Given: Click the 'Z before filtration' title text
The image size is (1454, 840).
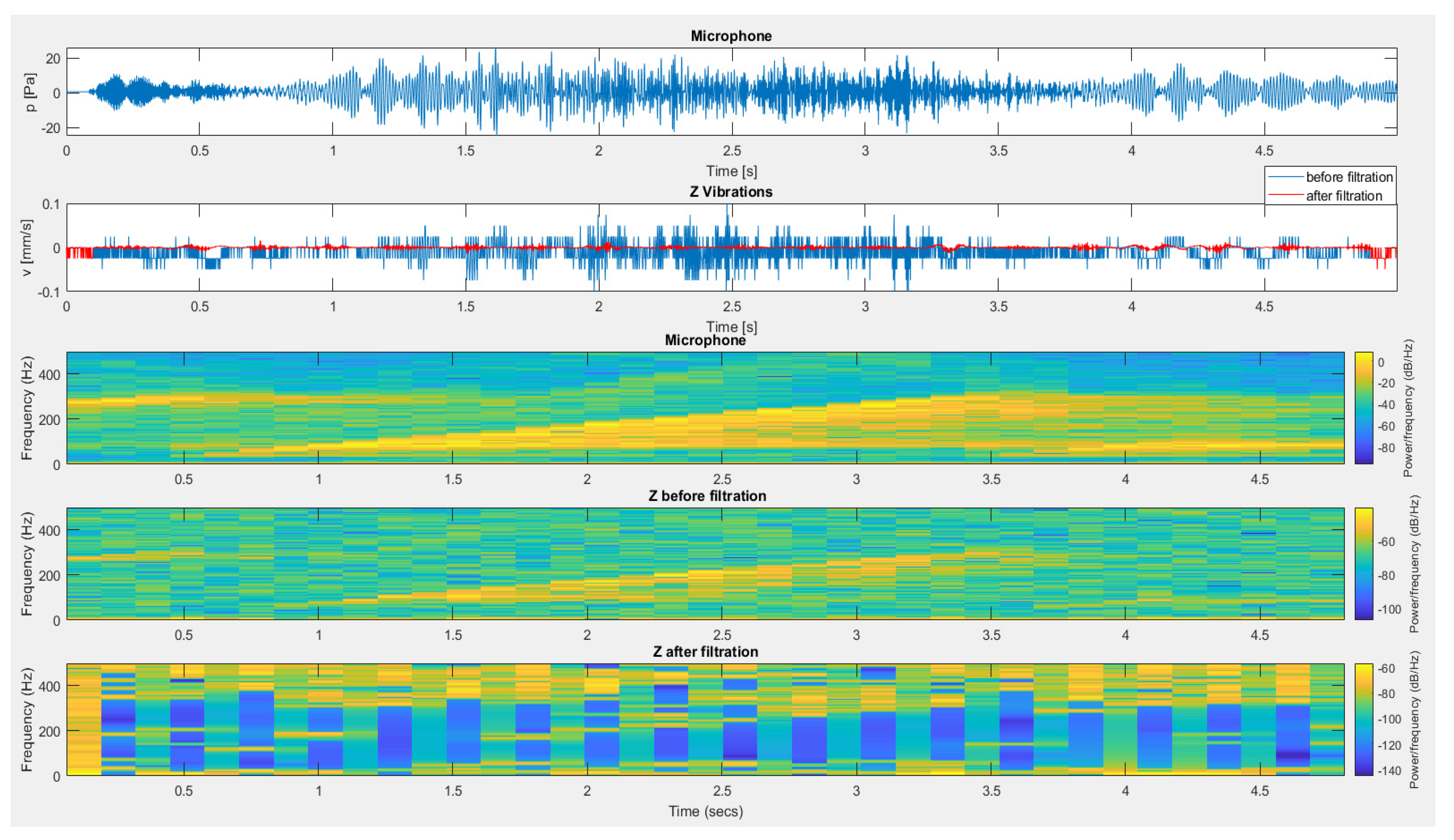Looking at the screenshot, I should 707,496.
